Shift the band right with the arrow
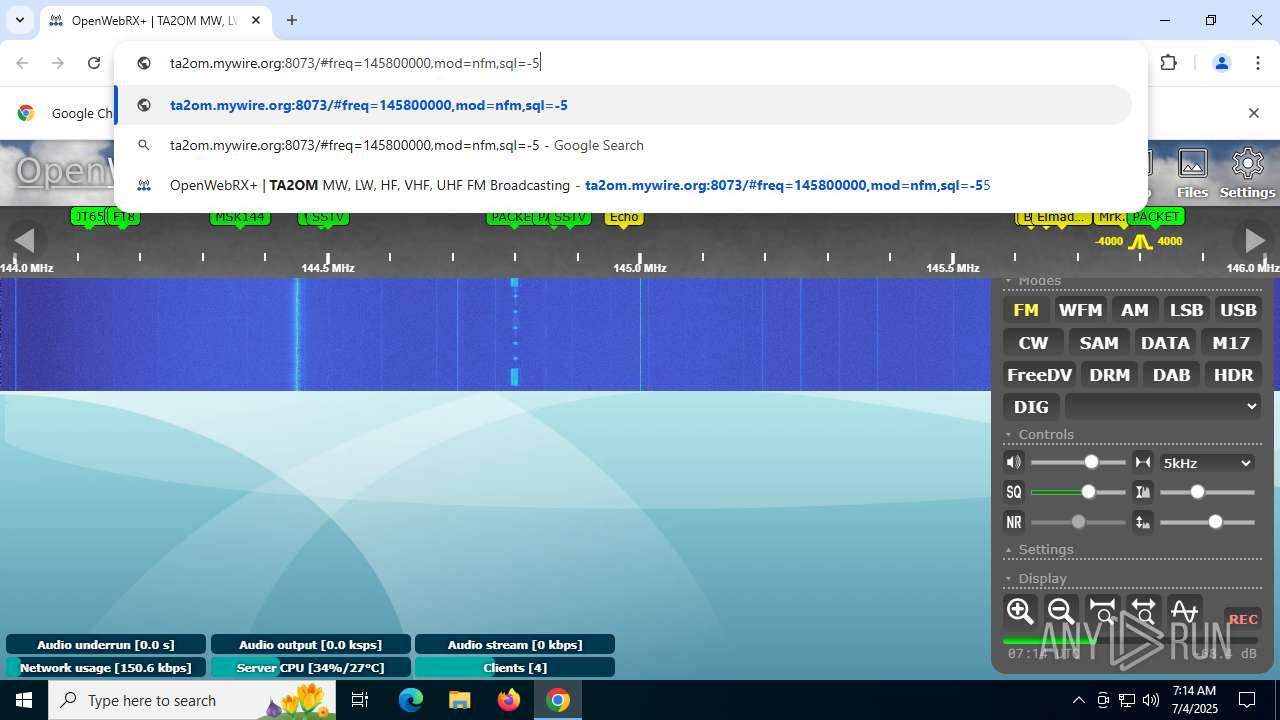This screenshot has height=720, width=1280. (x=1253, y=240)
